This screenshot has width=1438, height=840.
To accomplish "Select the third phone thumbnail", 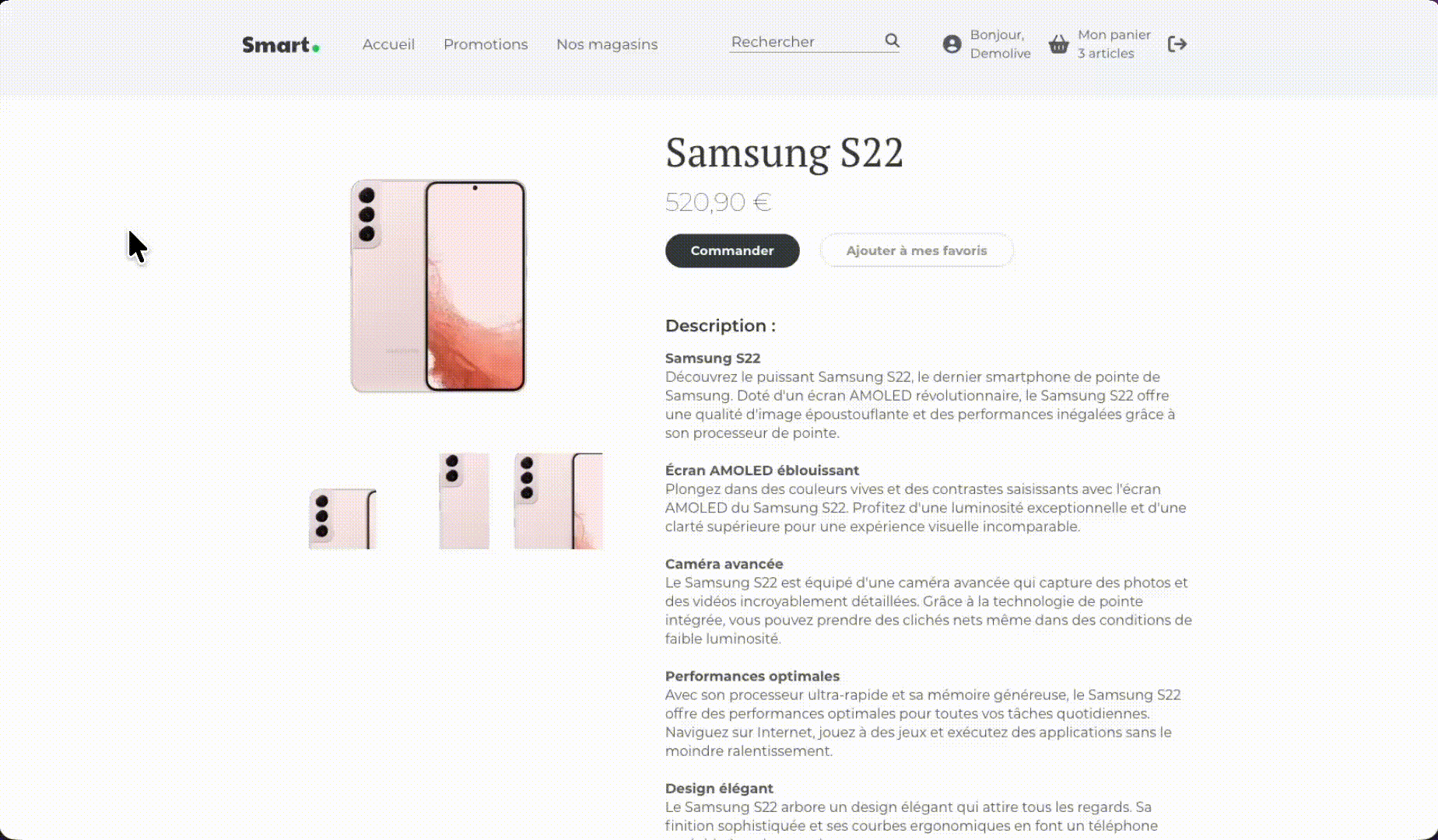I will tap(558, 502).
